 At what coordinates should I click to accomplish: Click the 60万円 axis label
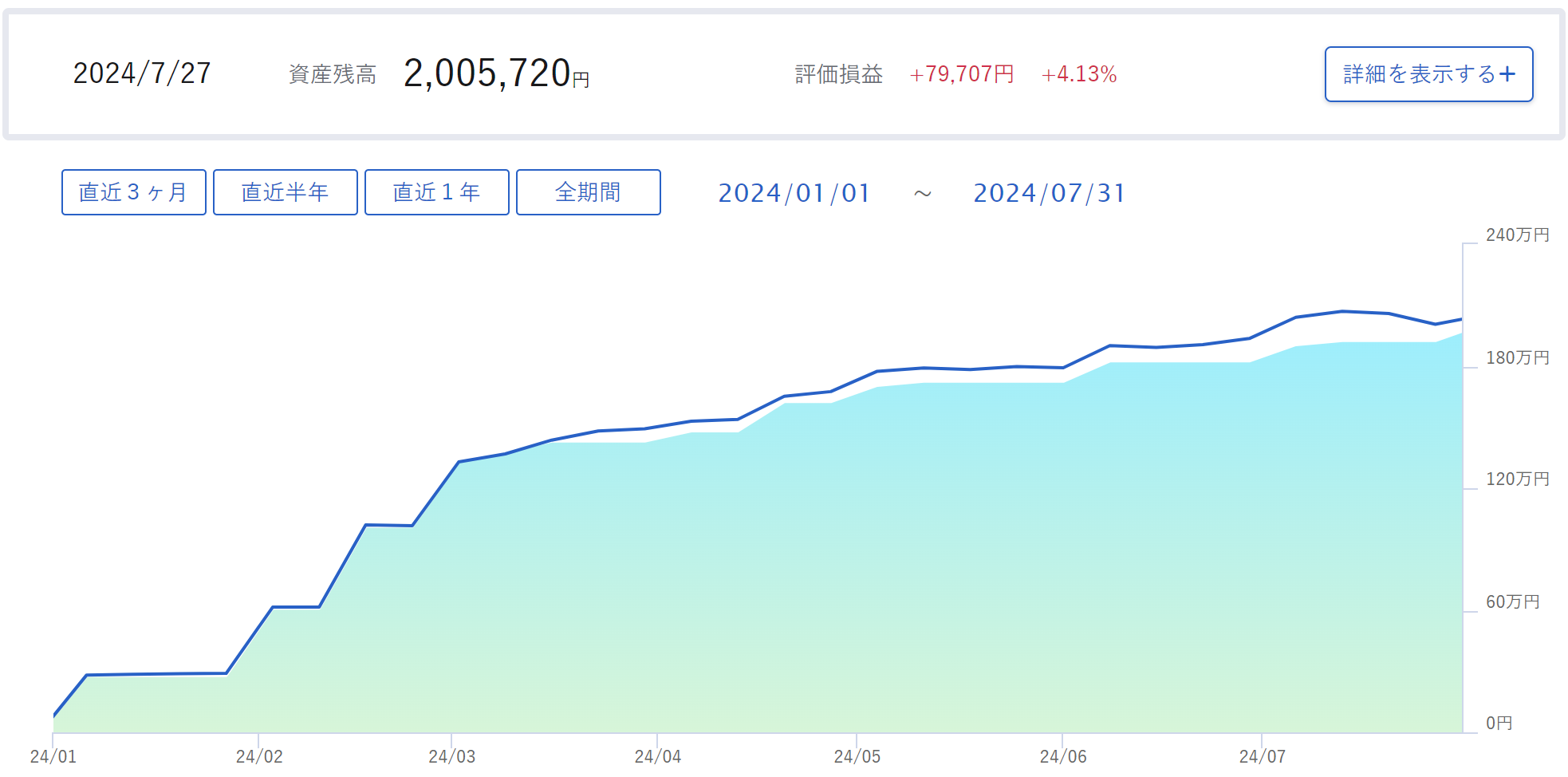[1512, 602]
